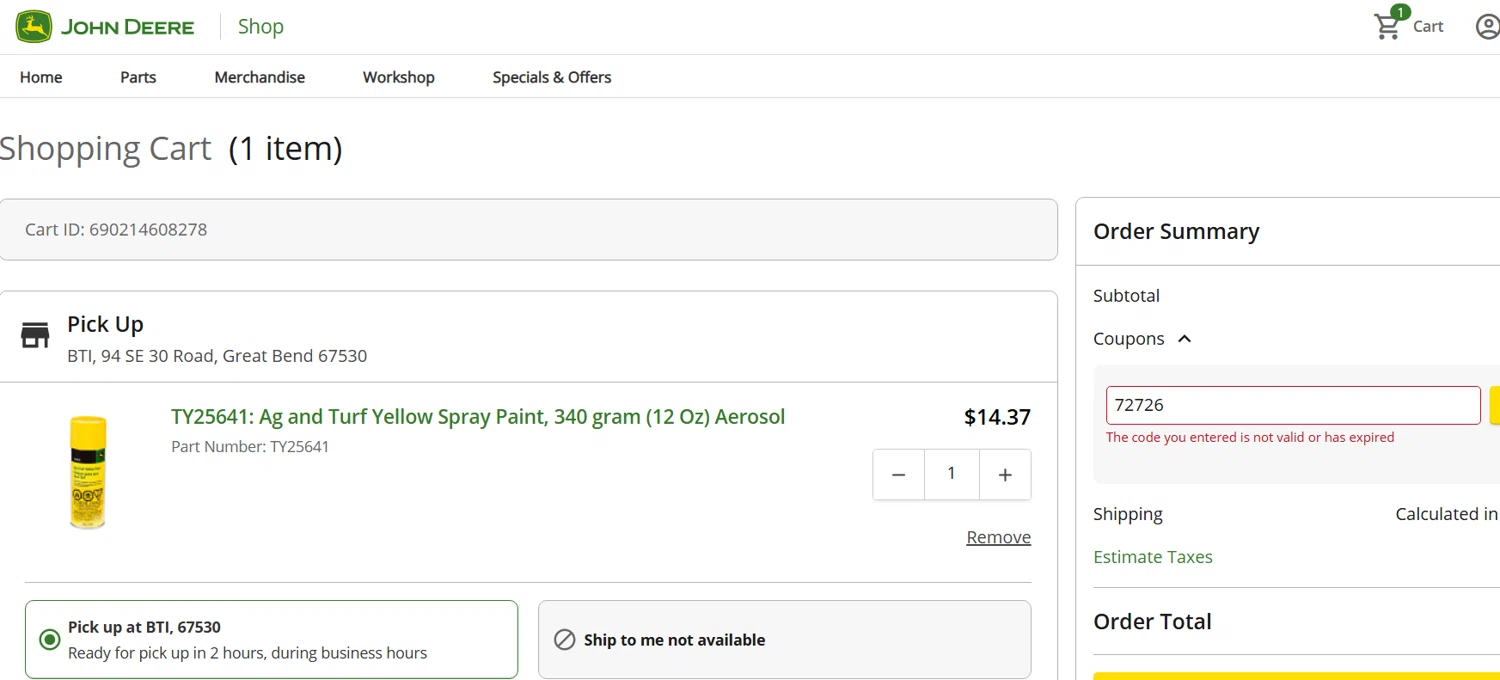
Task: Select Pick up at BTI radio option
Action: click(x=49, y=639)
